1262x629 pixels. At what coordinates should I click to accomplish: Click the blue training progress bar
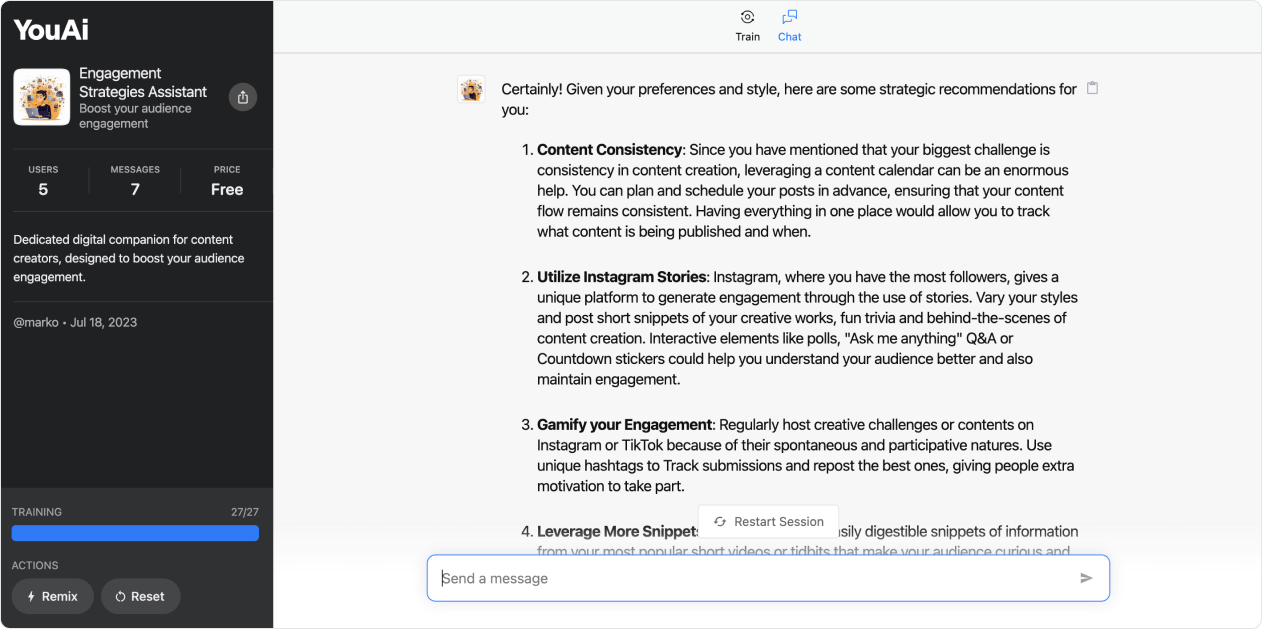tap(135, 533)
